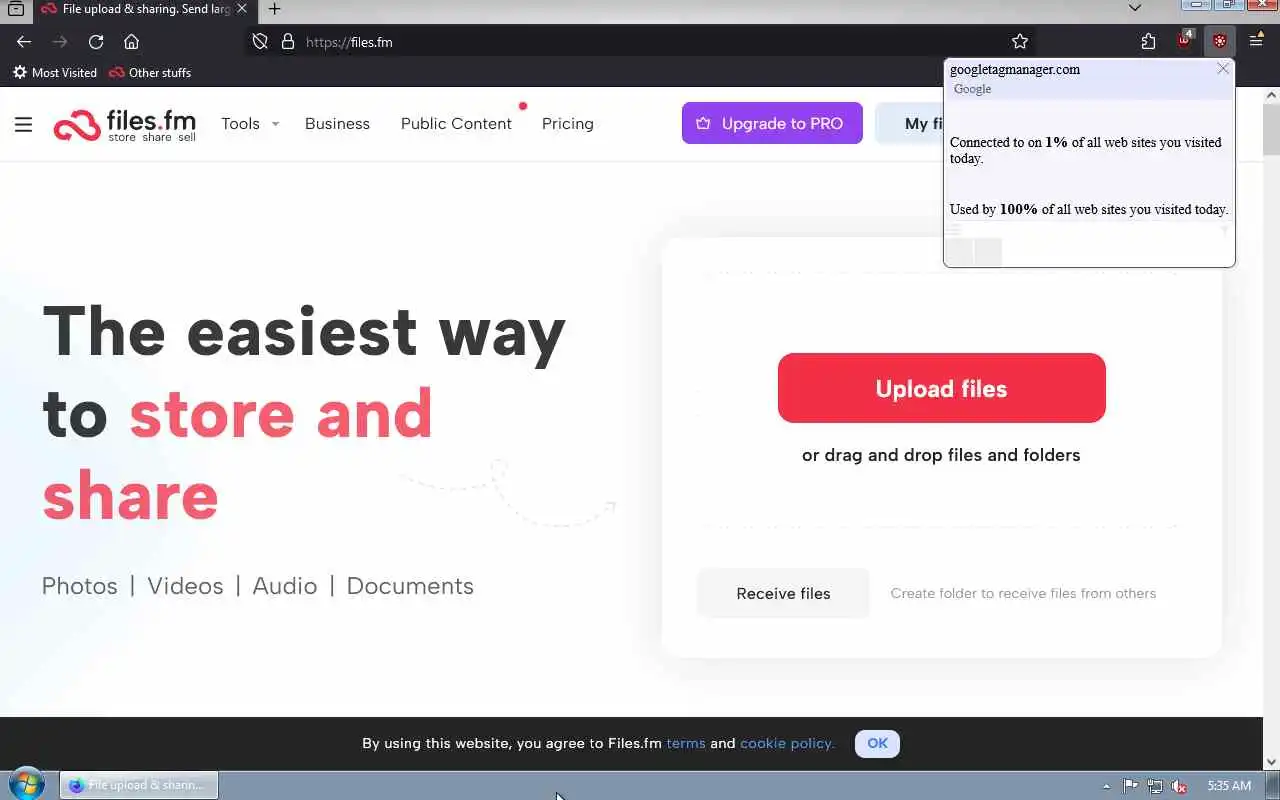Open the Windows Start menu

(26, 785)
